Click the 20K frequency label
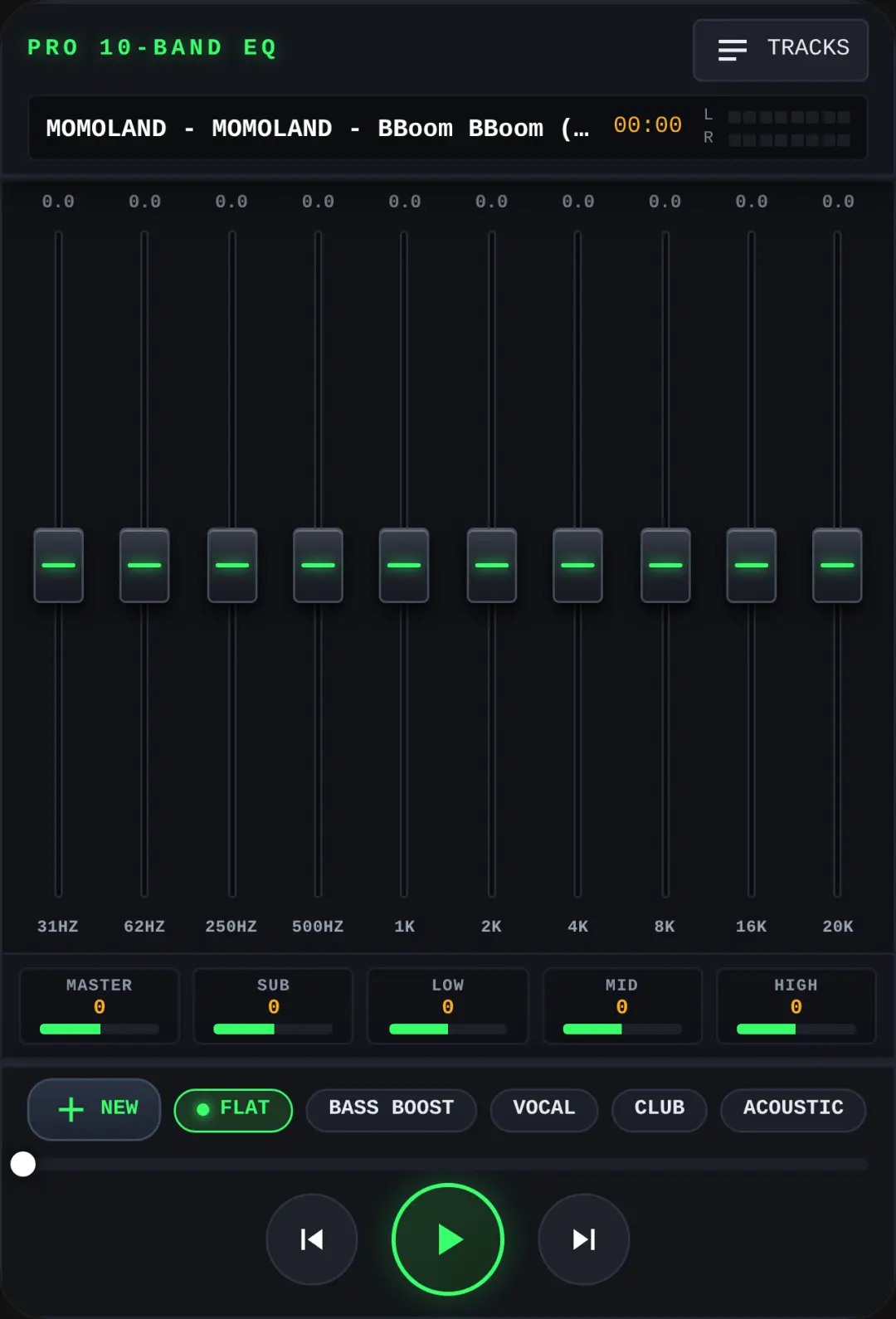 [838, 927]
